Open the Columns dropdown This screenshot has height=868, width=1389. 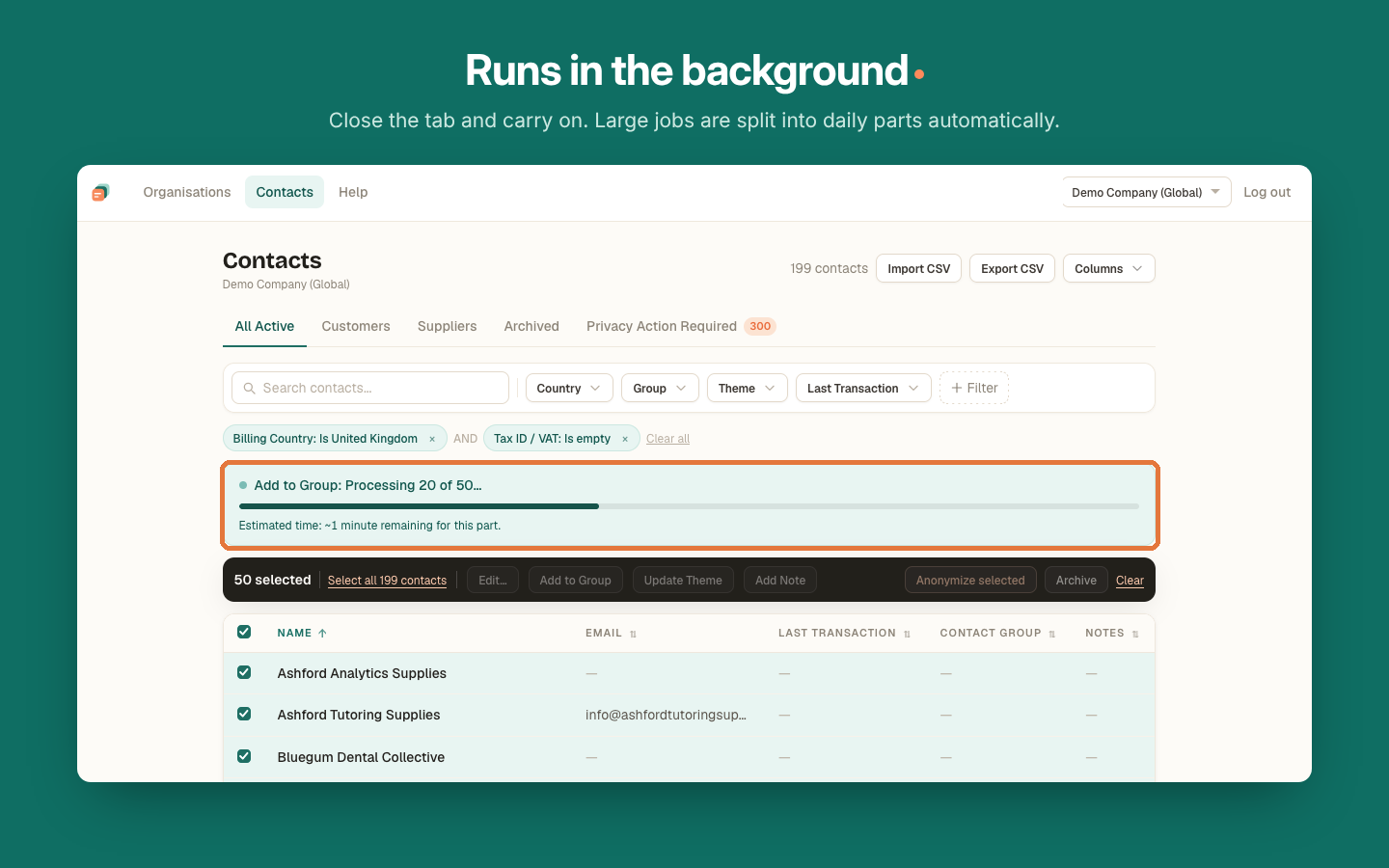1109,268
